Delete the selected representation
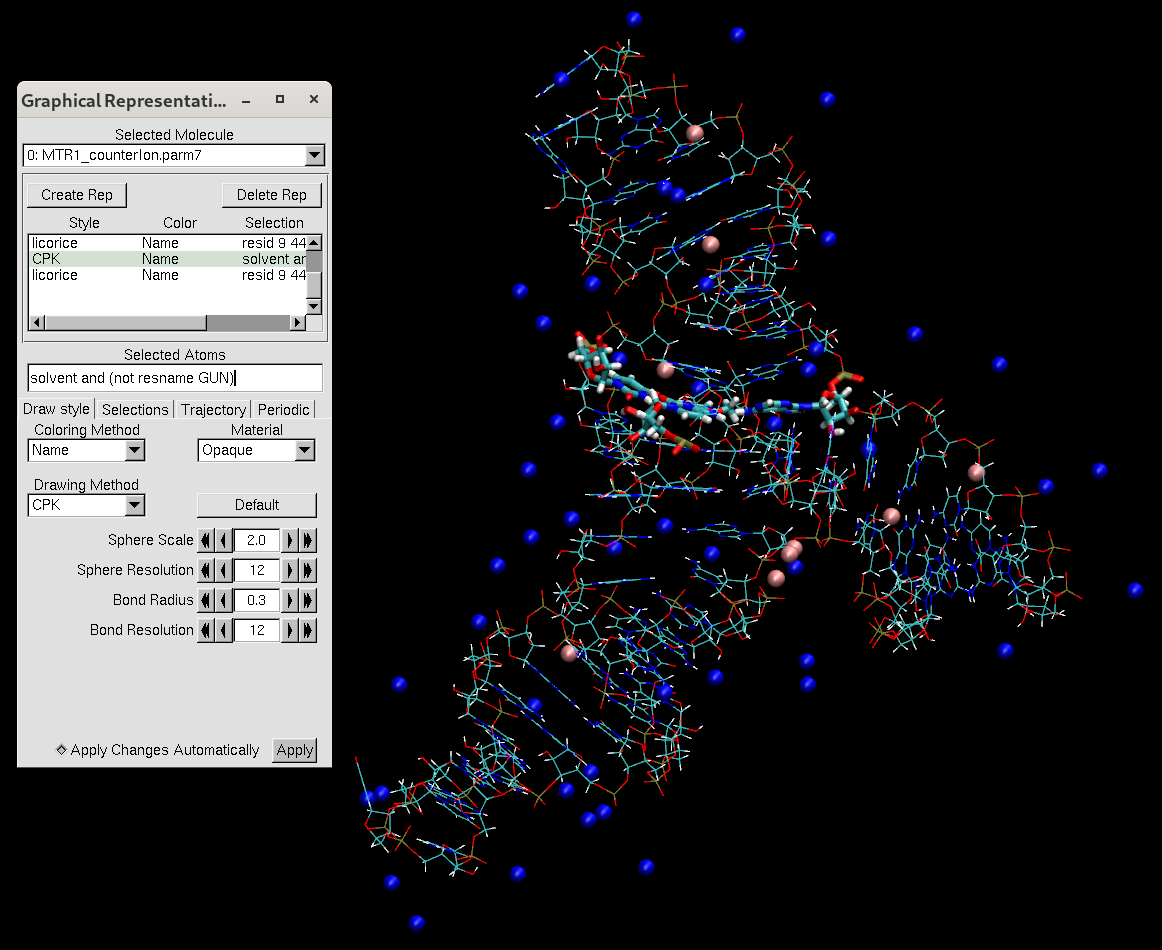The image size is (1162, 950). (x=271, y=194)
